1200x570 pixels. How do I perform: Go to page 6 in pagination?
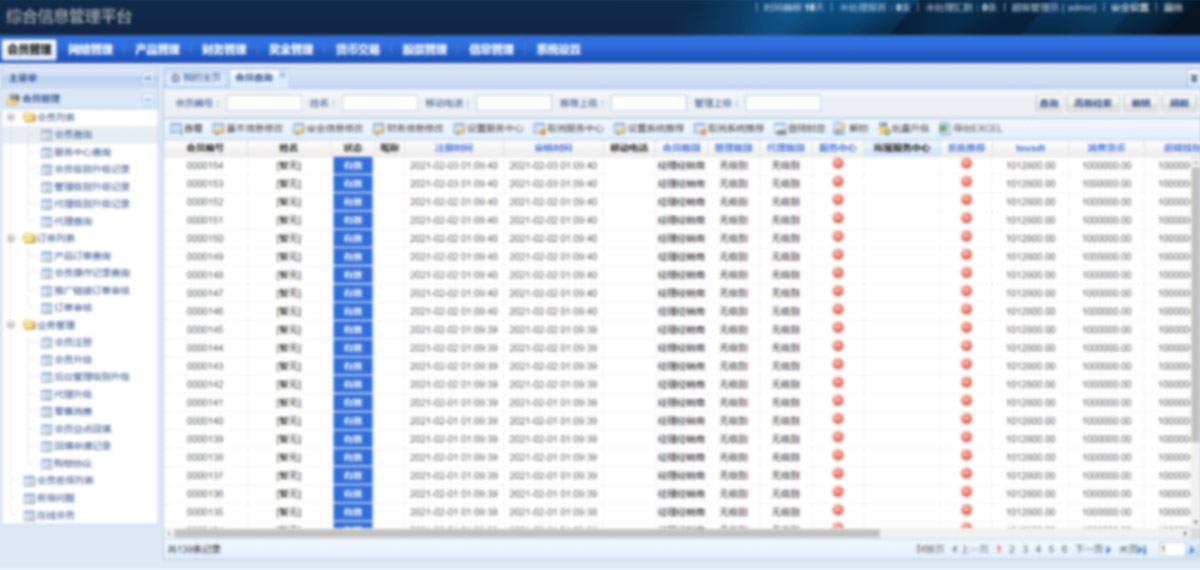pos(1064,549)
